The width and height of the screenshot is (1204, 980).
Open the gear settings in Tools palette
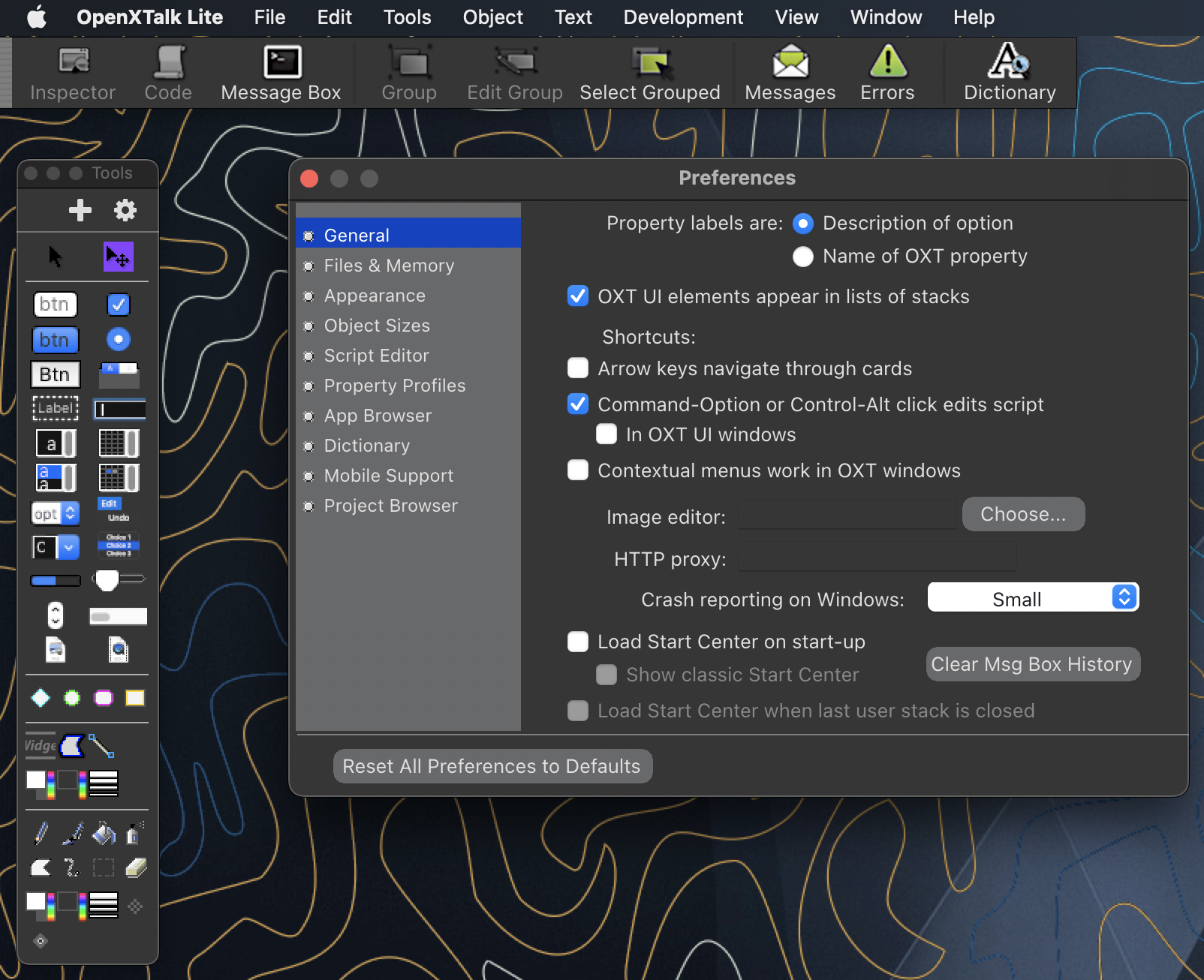pyautogui.click(x=125, y=210)
